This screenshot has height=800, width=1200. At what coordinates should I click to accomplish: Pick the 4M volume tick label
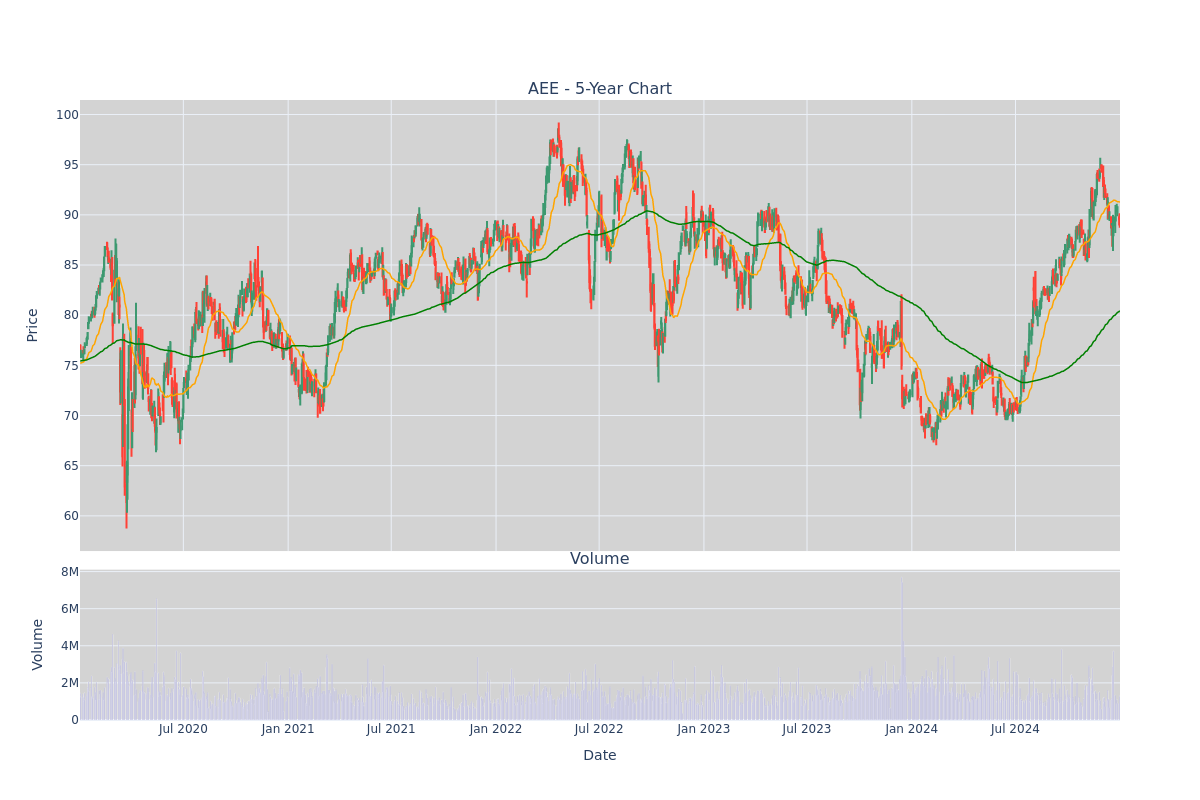70,646
